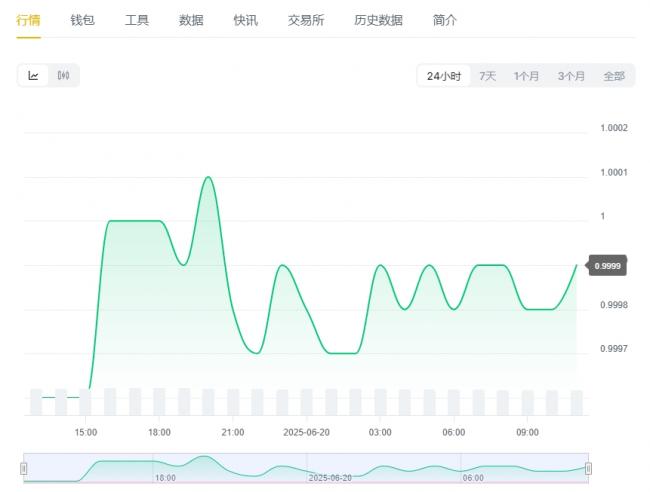Click the 15:00 time axis label
This screenshot has height=492, width=650.
click(x=86, y=432)
